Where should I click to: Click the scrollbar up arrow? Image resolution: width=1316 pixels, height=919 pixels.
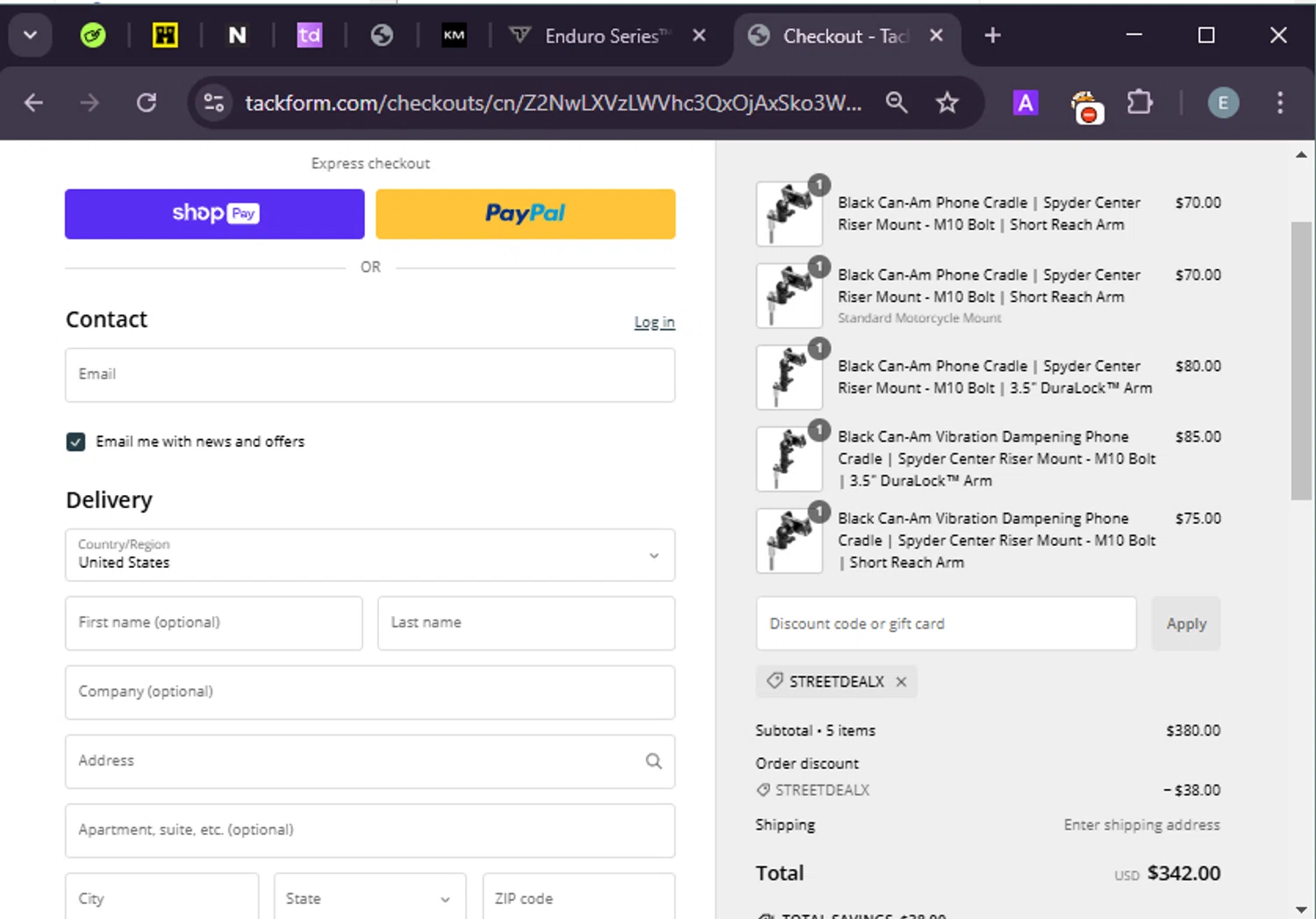1301,154
